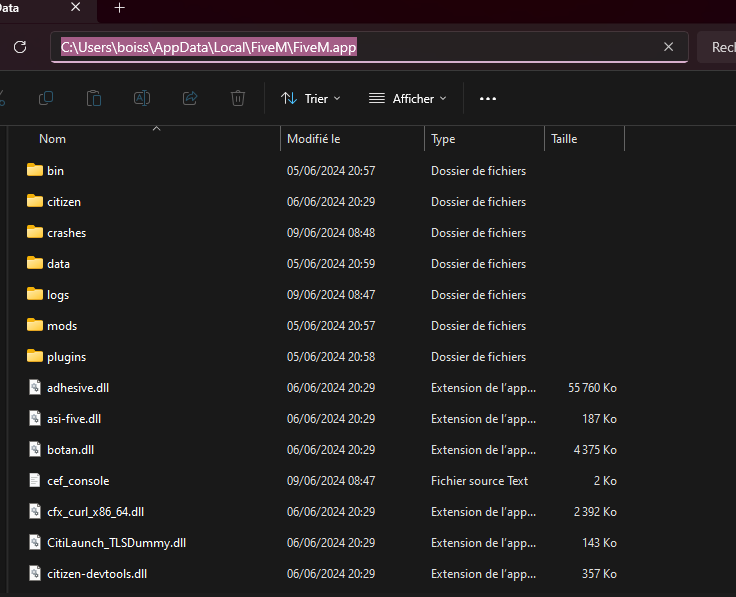Click the size 55 760 Ko

(x=592, y=388)
